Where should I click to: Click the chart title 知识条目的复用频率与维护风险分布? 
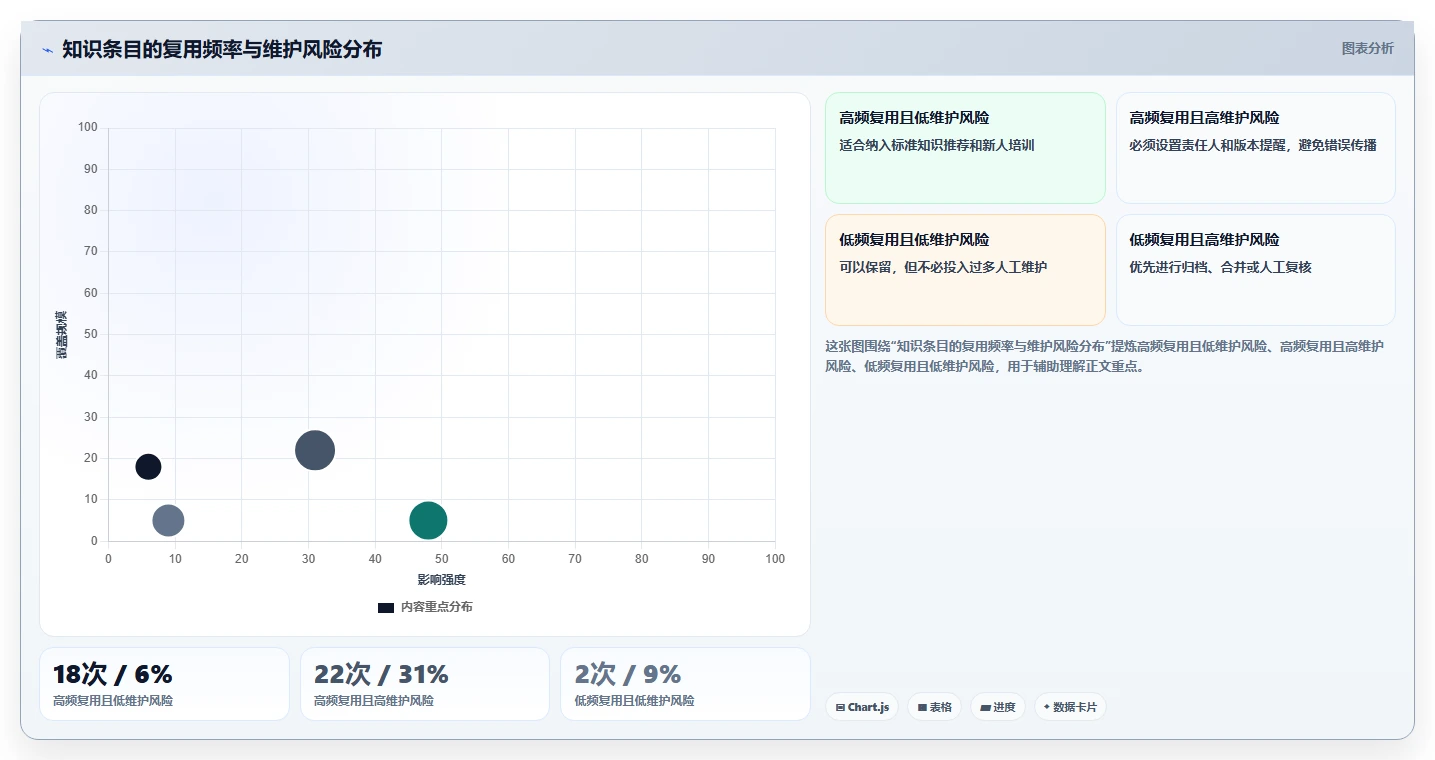(222, 50)
